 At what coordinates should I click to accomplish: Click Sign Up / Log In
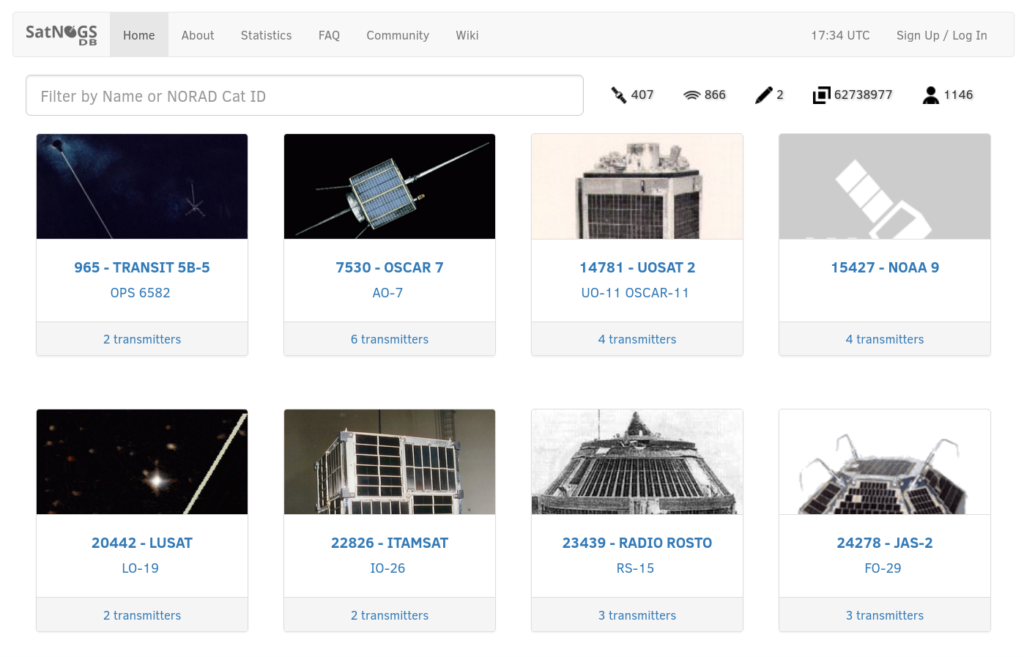point(941,35)
